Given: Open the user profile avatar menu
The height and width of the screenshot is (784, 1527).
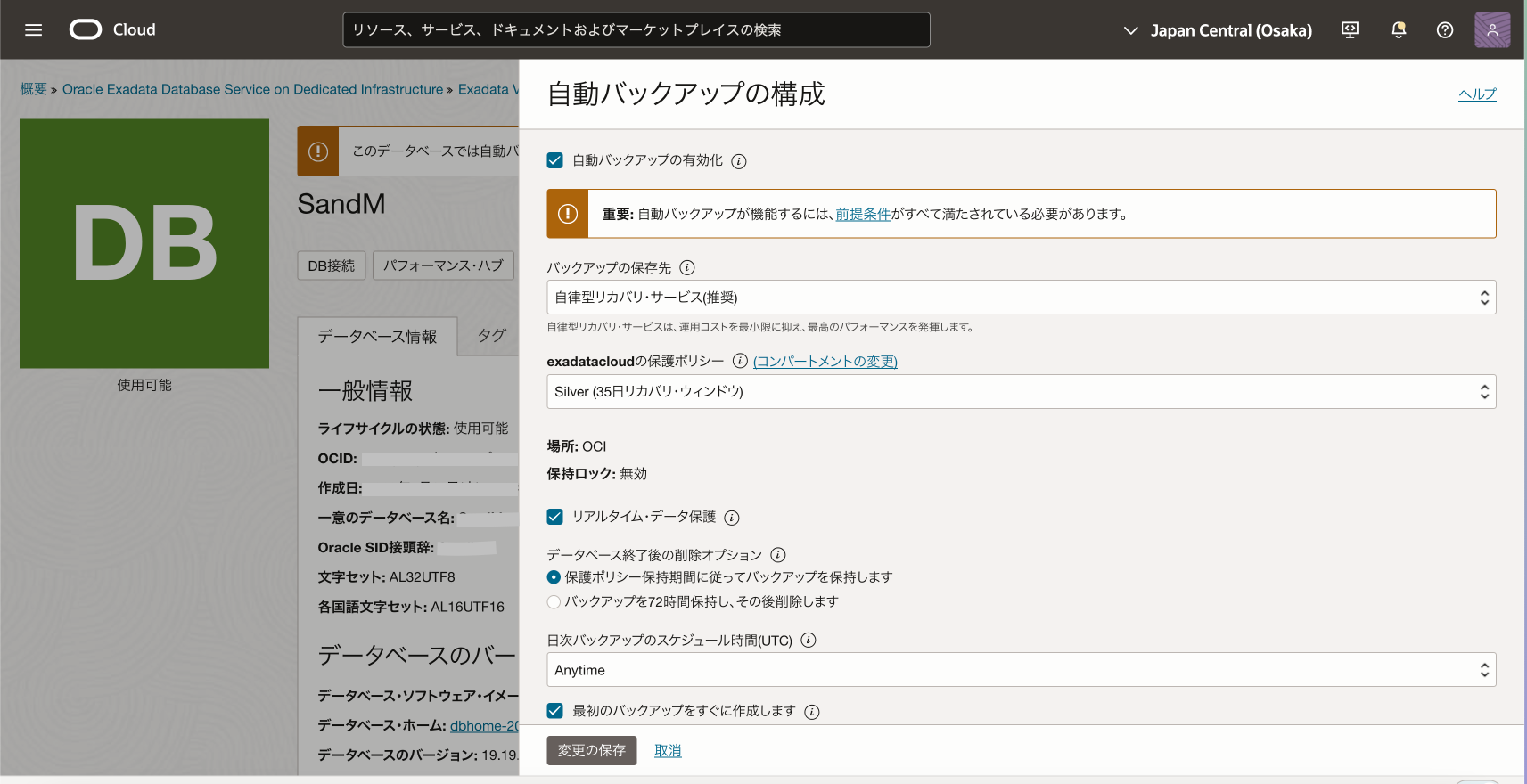Looking at the screenshot, I should (x=1491, y=30).
